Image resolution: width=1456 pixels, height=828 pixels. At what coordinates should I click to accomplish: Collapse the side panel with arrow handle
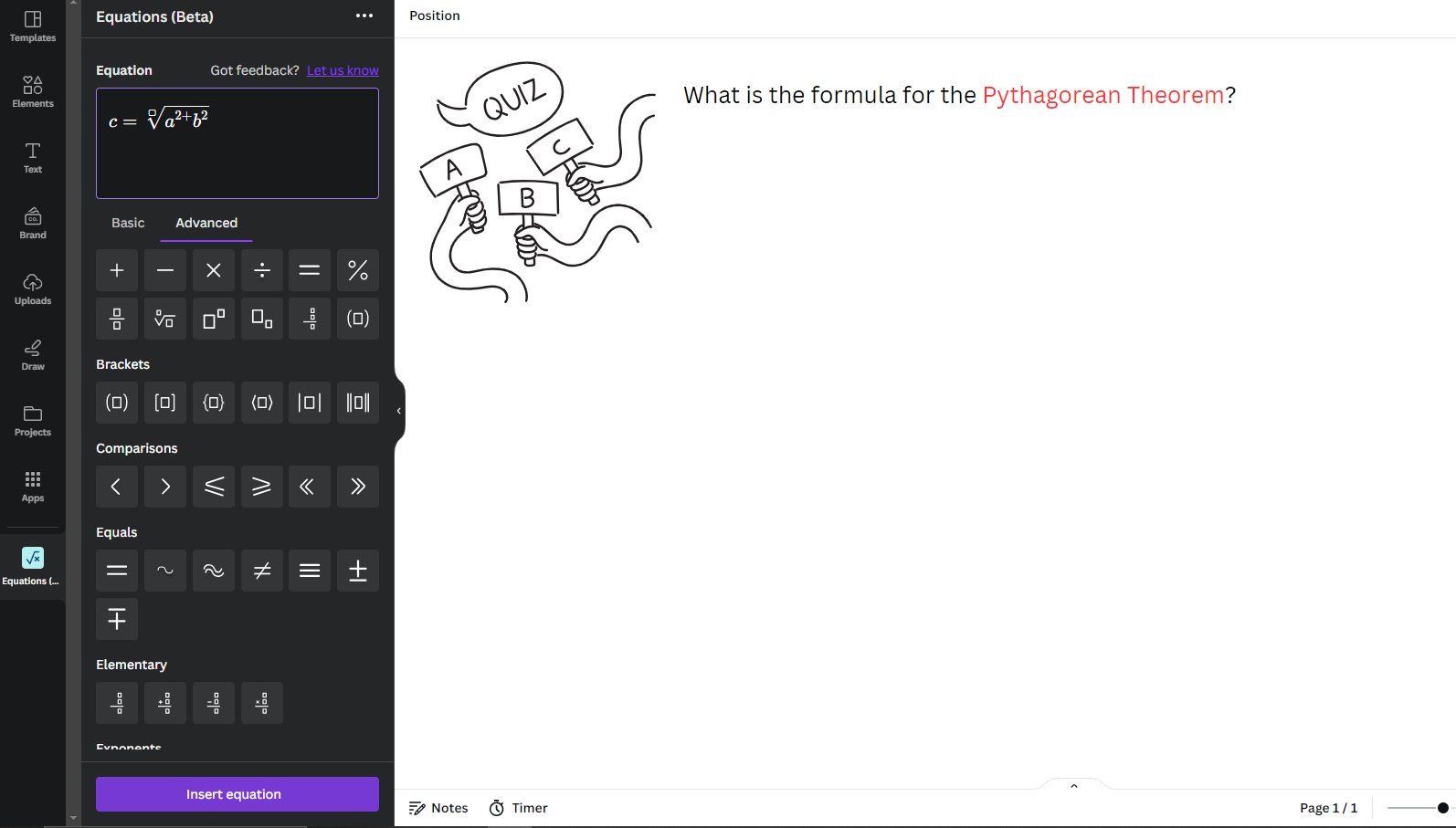(399, 411)
